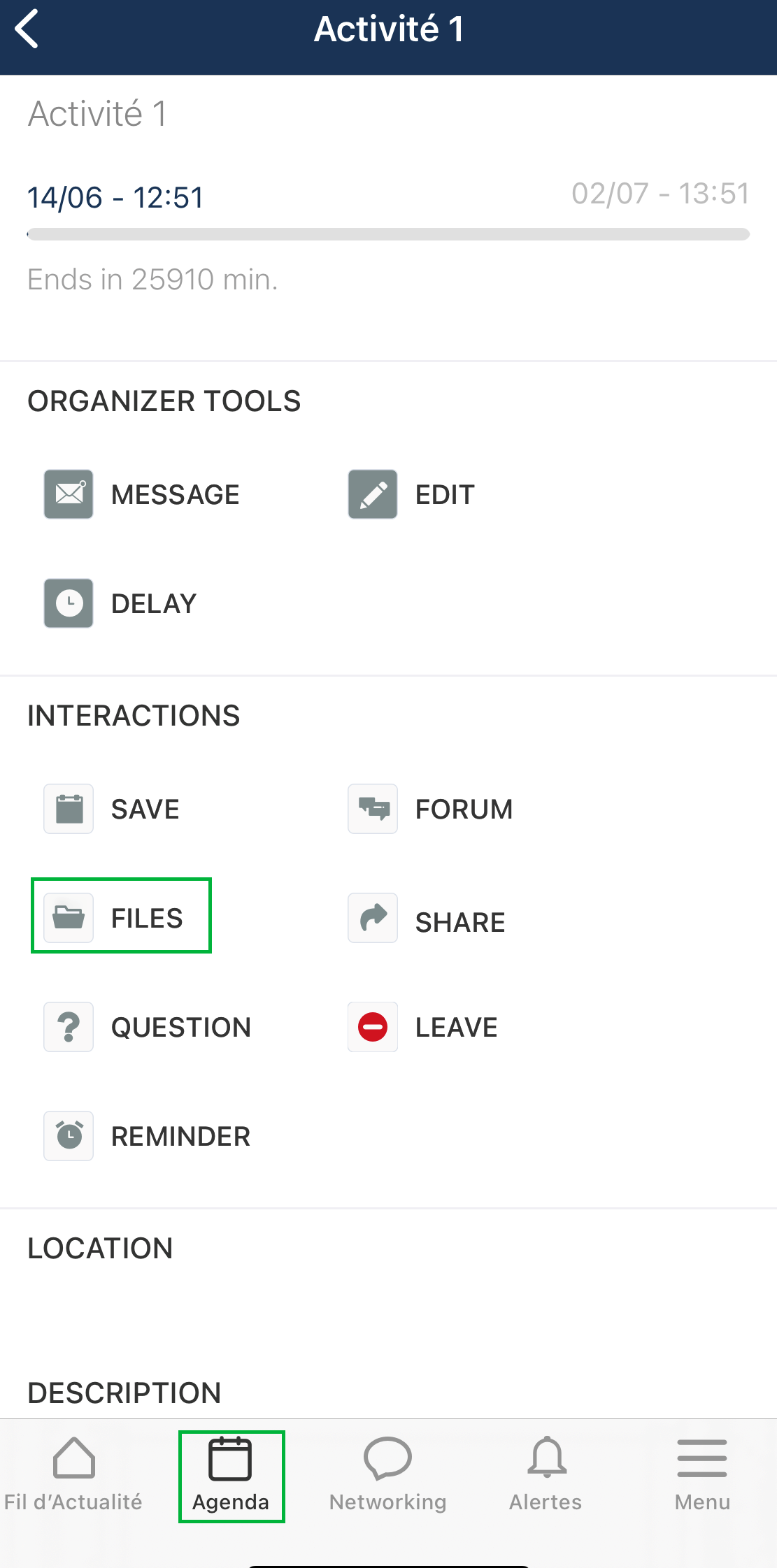Open the Files folder icon
This screenshot has width=777, height=1568.
(69, 918)
